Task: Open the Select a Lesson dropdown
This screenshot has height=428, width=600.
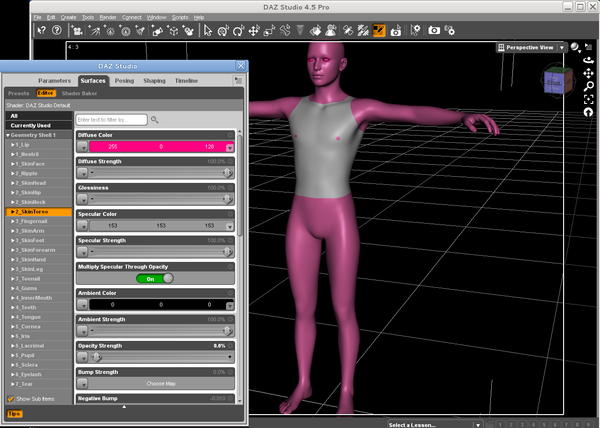Action: pyautogui.click(x=434, y=425)
